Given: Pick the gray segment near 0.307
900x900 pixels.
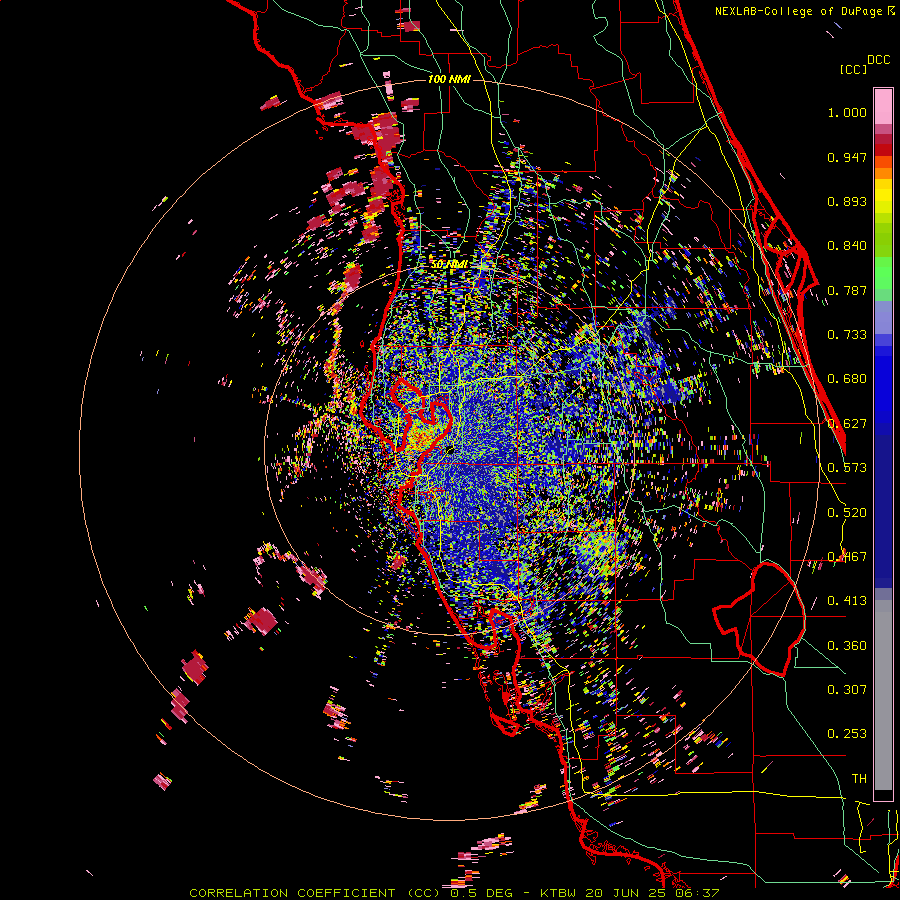Looking at the screenshot, I should click(883, 695).
